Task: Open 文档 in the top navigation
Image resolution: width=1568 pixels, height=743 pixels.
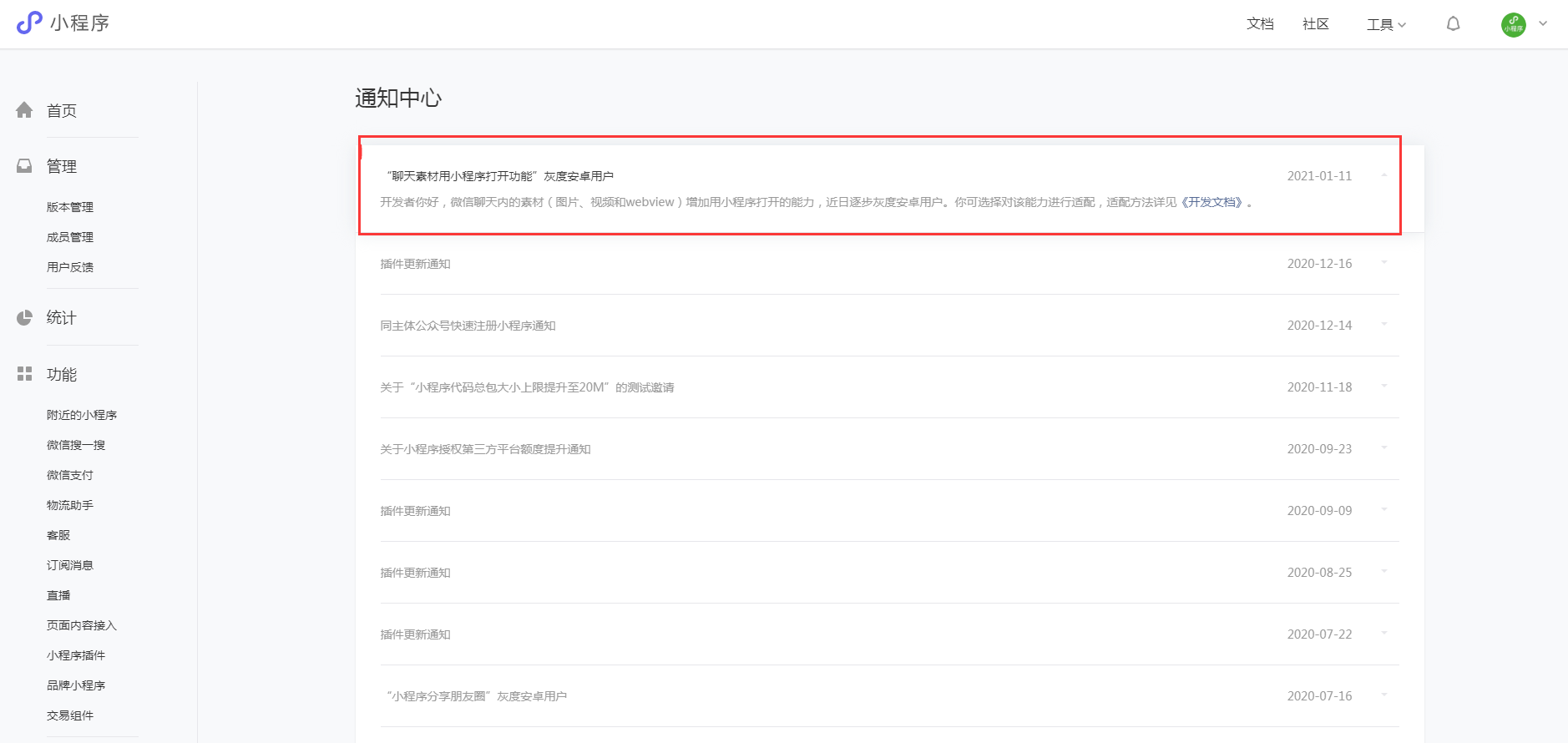Action: (x=1260, y=24)
